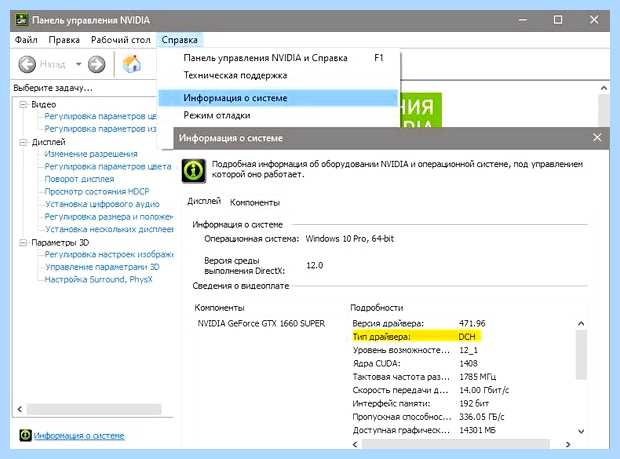Collapse the Дисплей tree node
Screen dimensions: 620x459
[23, 142]
